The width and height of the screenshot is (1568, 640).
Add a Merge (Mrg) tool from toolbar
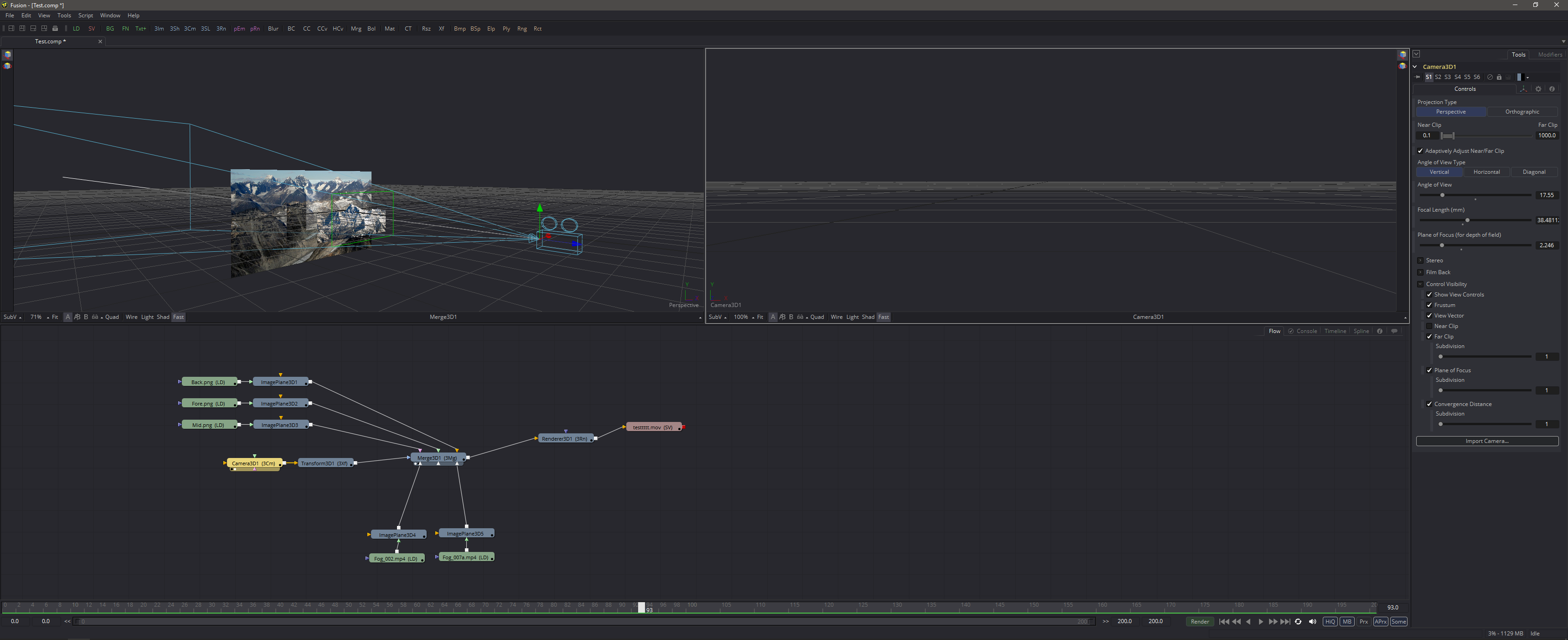(x=356, y=29)
